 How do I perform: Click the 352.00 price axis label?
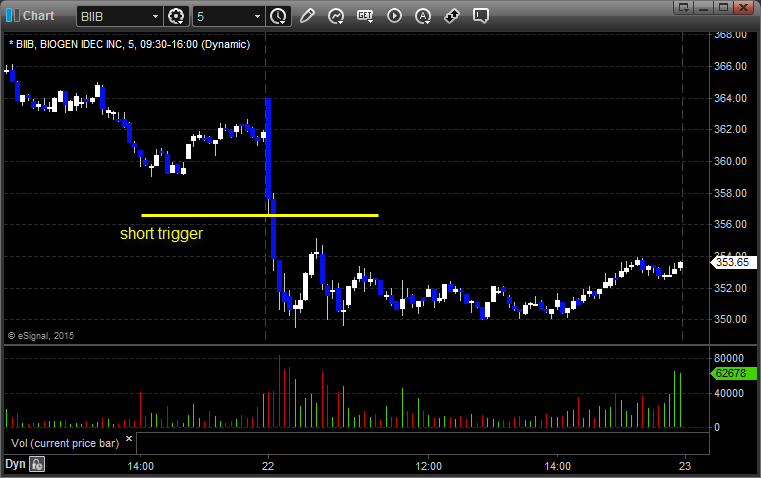tap(730, 289)
